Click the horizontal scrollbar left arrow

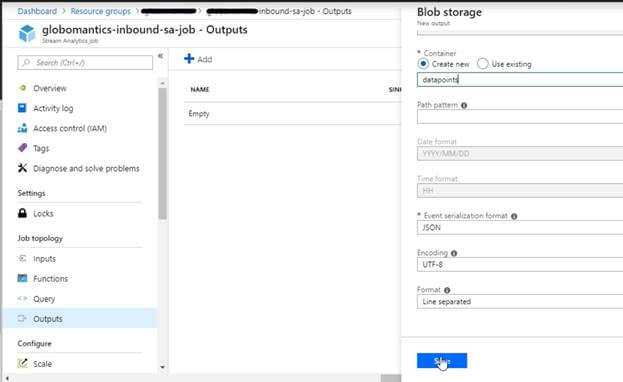[7, 378]
